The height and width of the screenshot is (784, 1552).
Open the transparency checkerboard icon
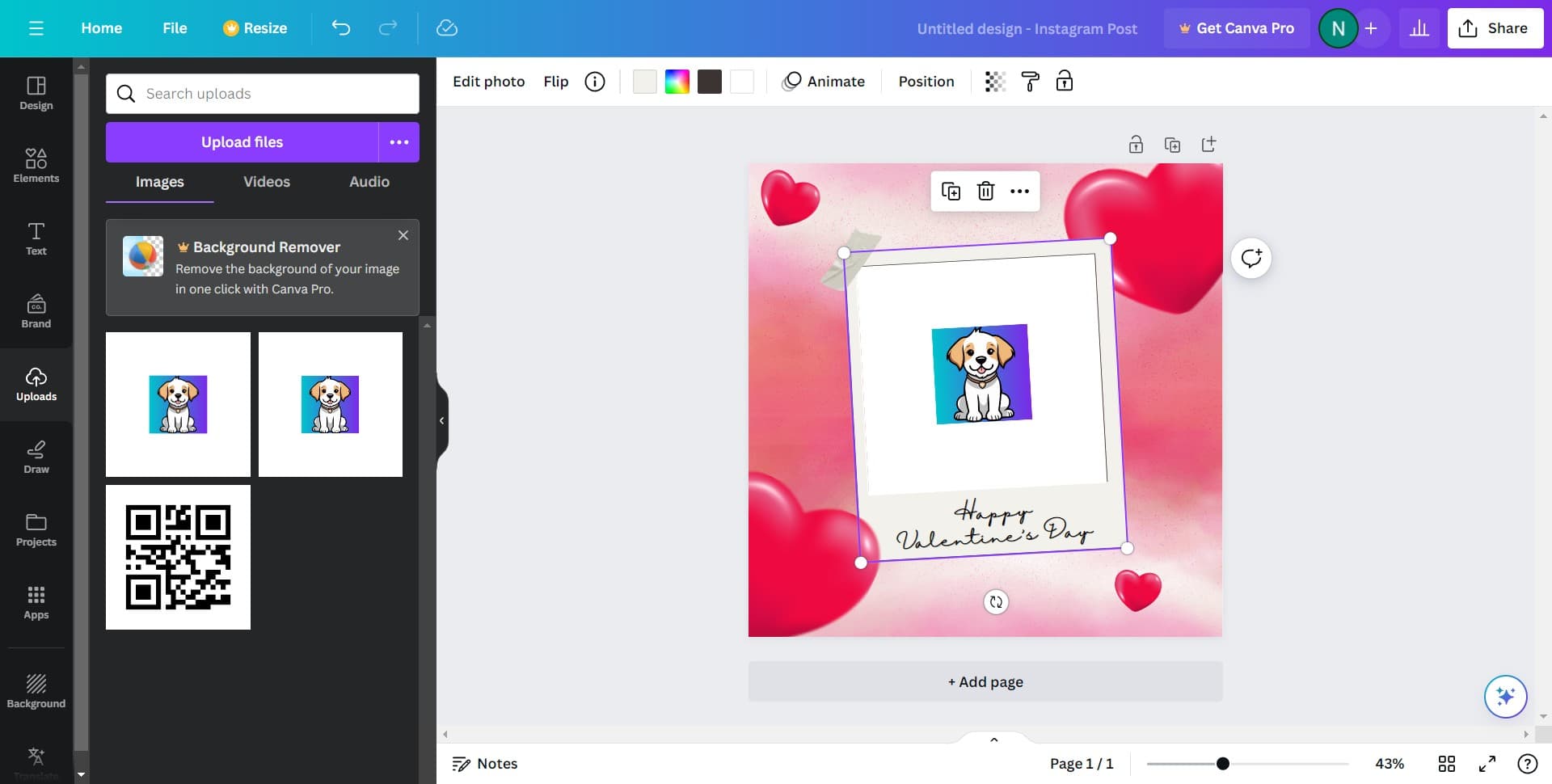pyautogui.click(x=995, y=82)
